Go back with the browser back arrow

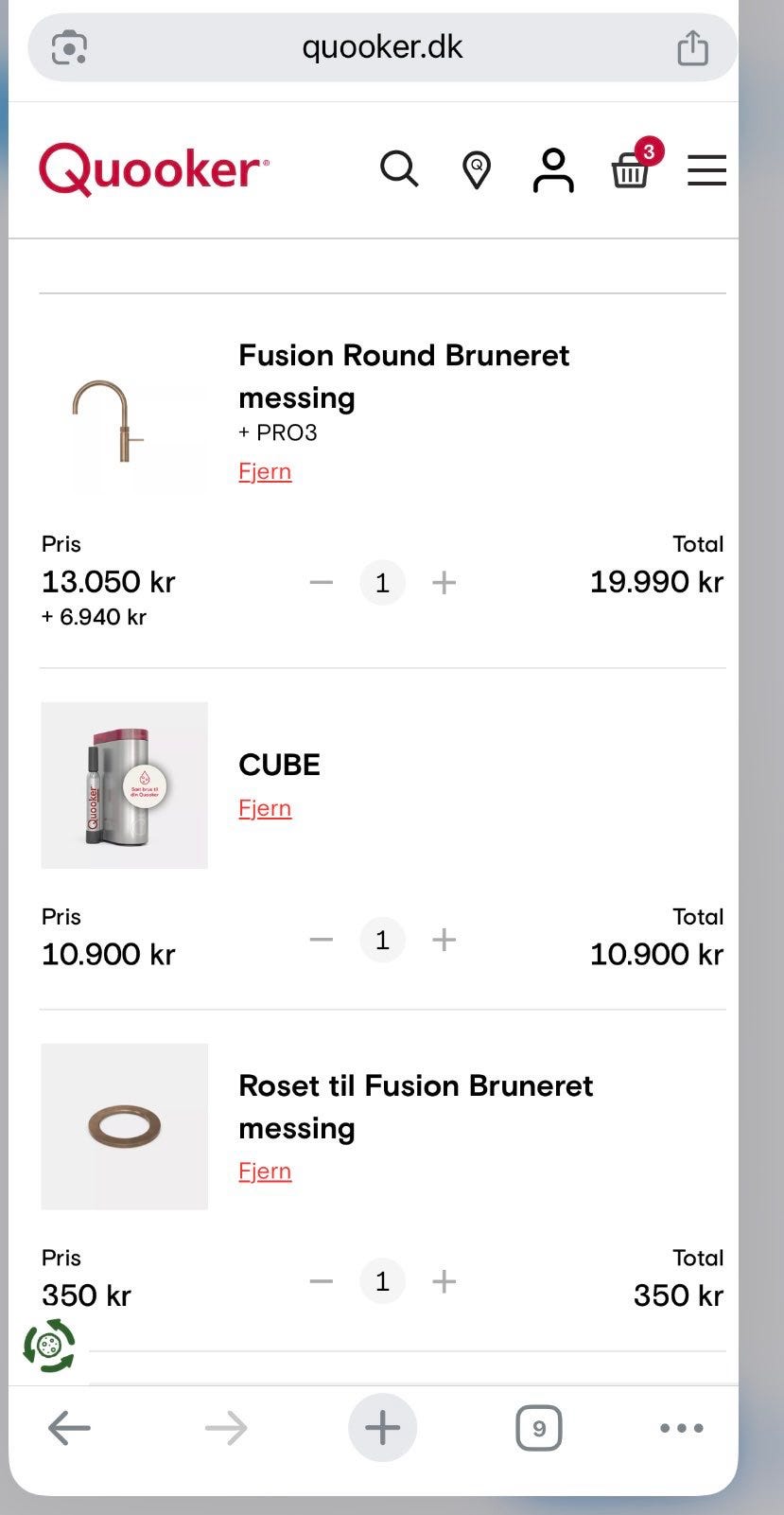coord(69,1428)
